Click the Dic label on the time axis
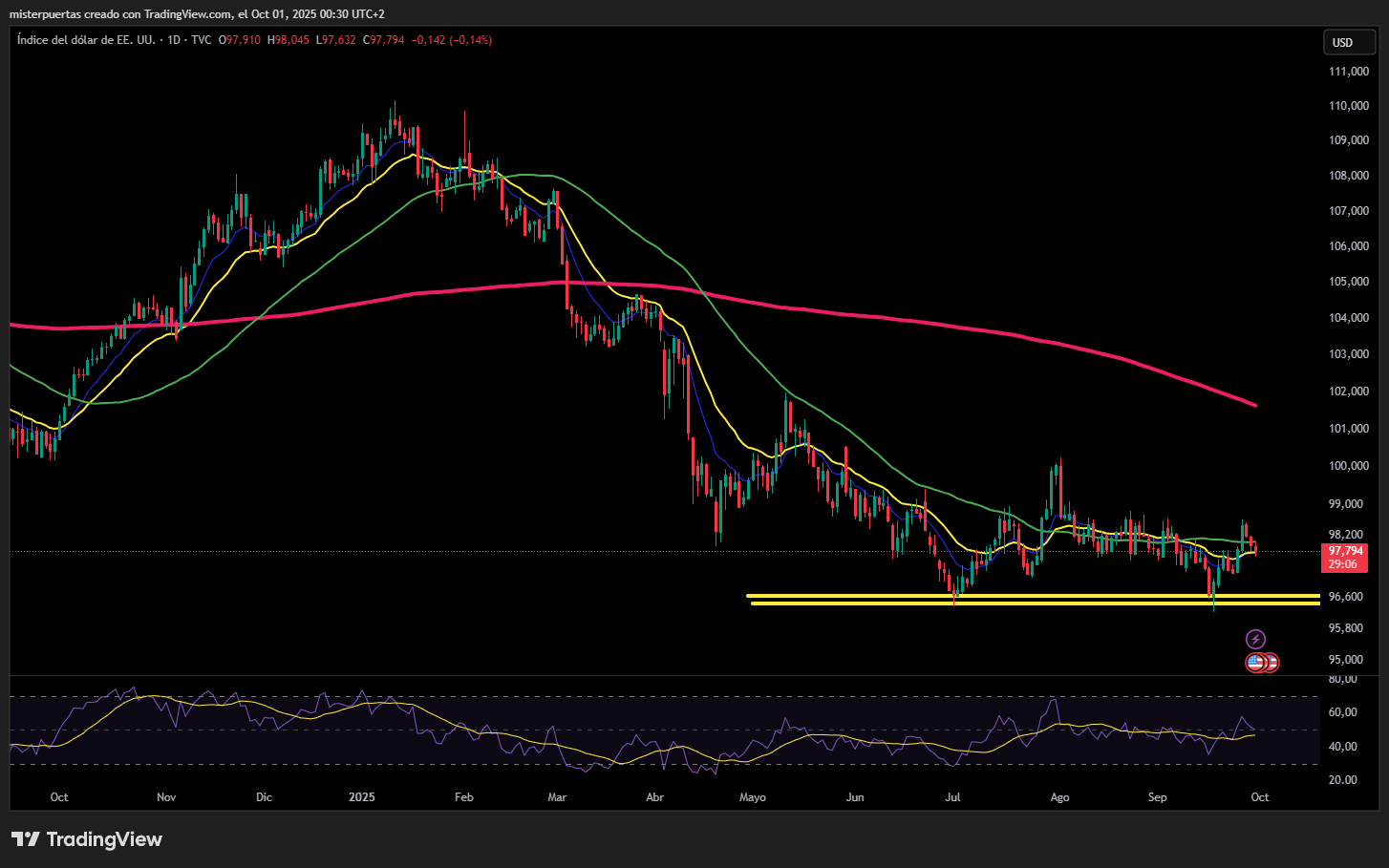Screen dimensions: 1389x868 coord(265,797)
